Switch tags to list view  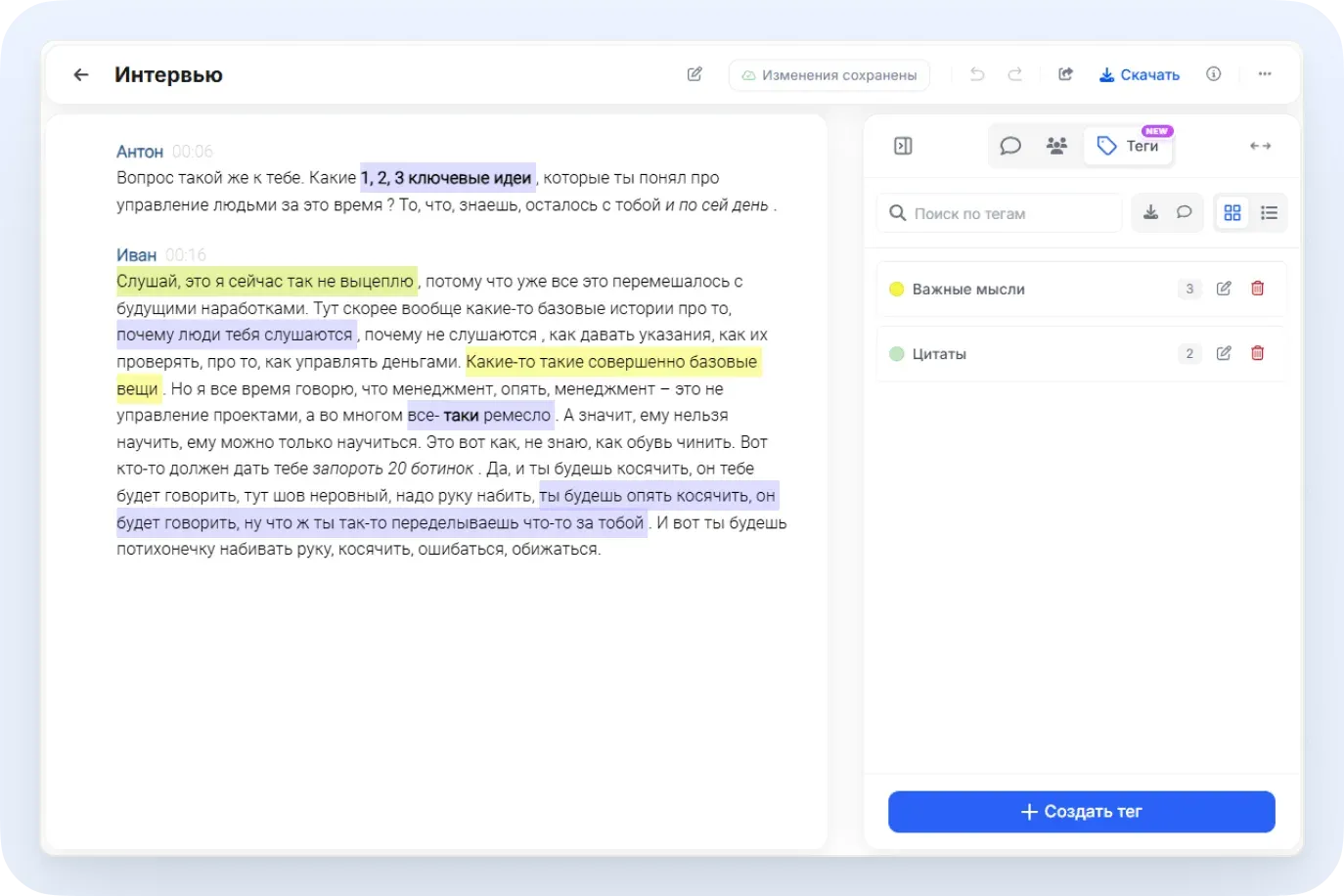pos(1270,212)
